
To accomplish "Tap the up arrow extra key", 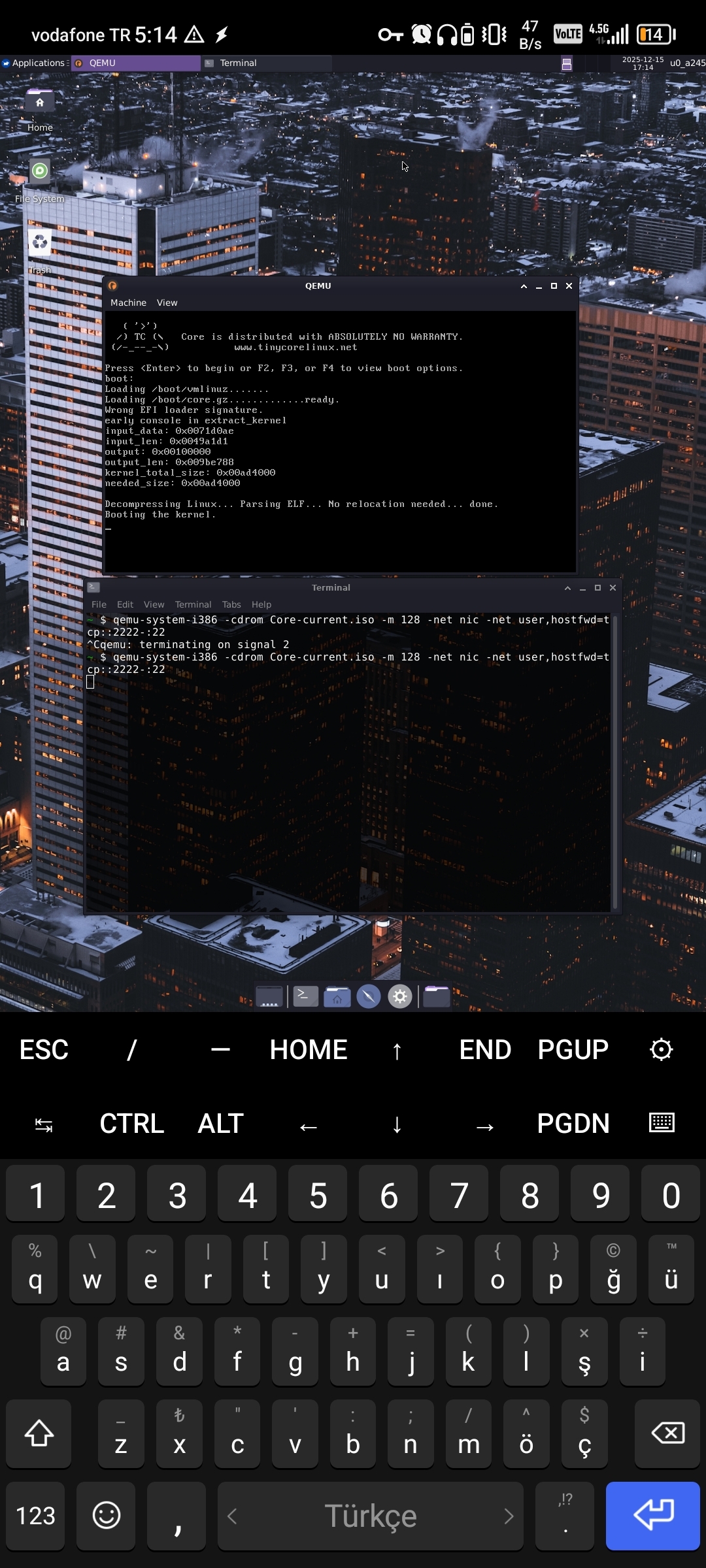I will 397,1051.
